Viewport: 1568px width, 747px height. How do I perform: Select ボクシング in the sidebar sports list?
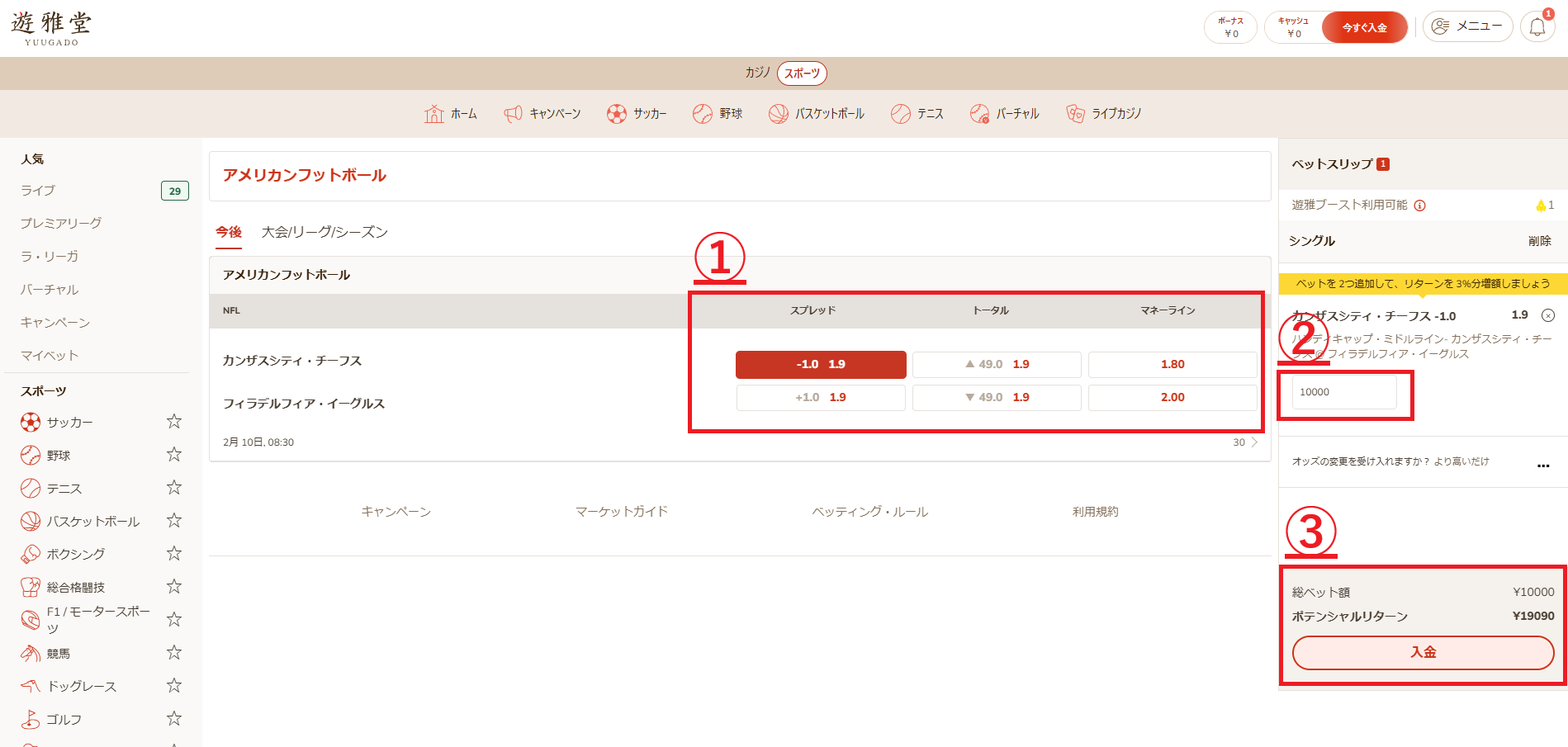tap(63, 554)
